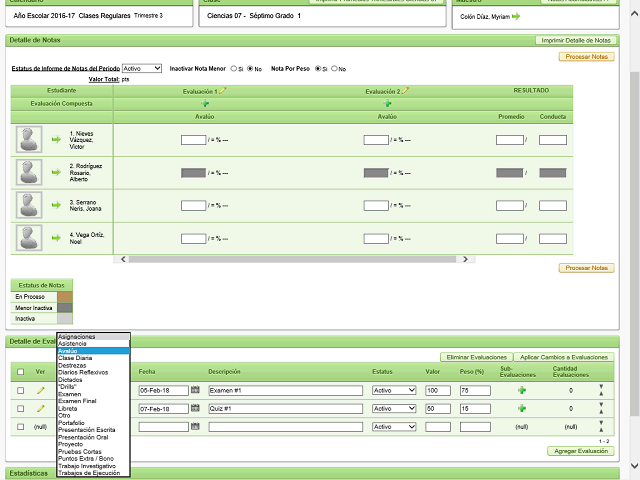Open calendar picker for date 06-Feb-18
This screenshot has width=640, height=480.
pyautogui.click(x=195, y=390)
